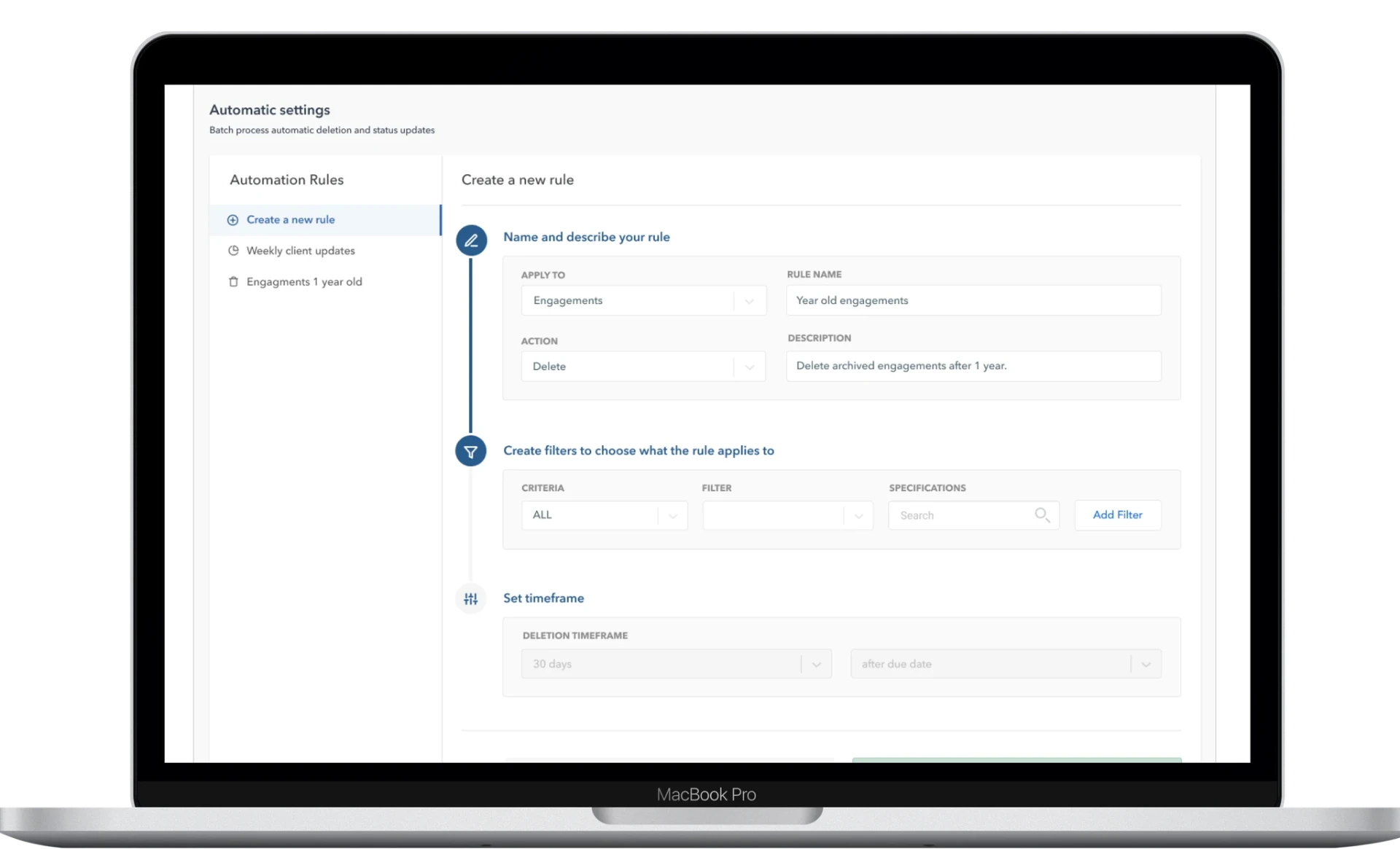The height and width of the screenshot is (849, 1400).
Task: Click the pencil step icon
Action: point(471,240)
